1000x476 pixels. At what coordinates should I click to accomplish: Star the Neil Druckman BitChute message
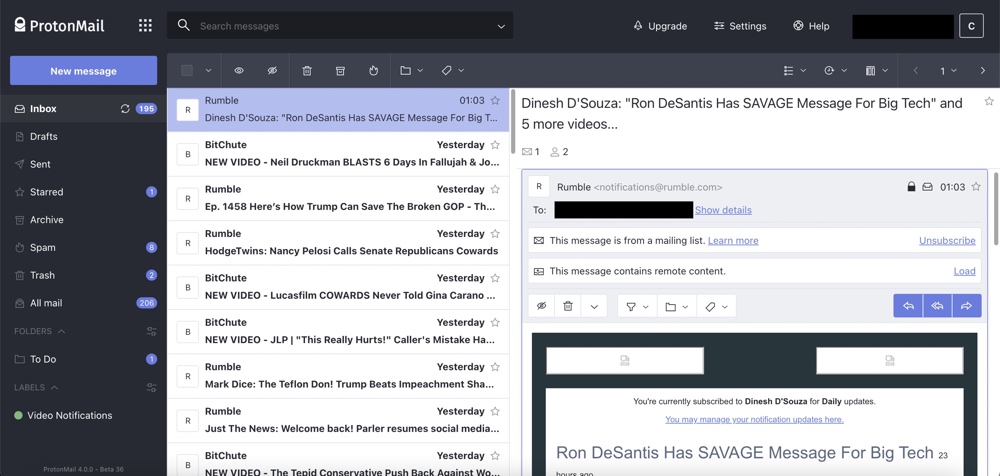point(495,145)
